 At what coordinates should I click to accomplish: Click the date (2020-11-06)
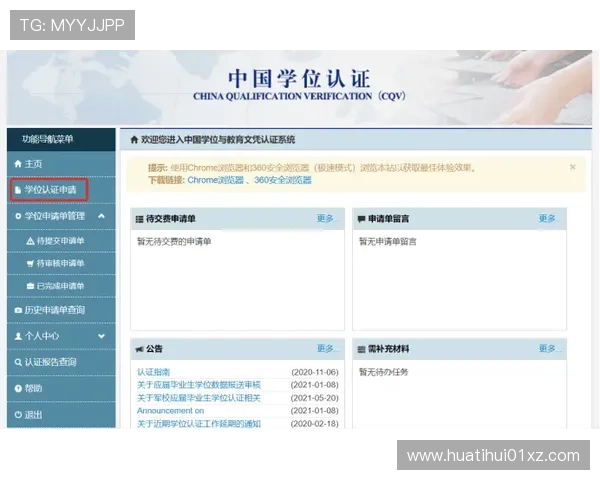315,372
